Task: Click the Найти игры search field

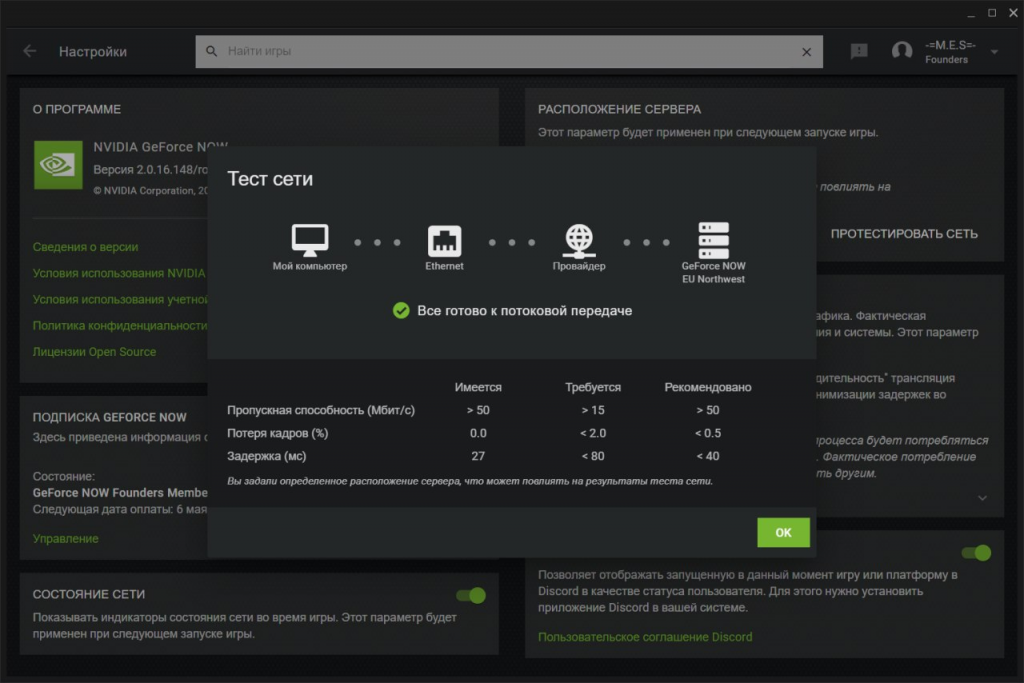Action: (500, 51)
